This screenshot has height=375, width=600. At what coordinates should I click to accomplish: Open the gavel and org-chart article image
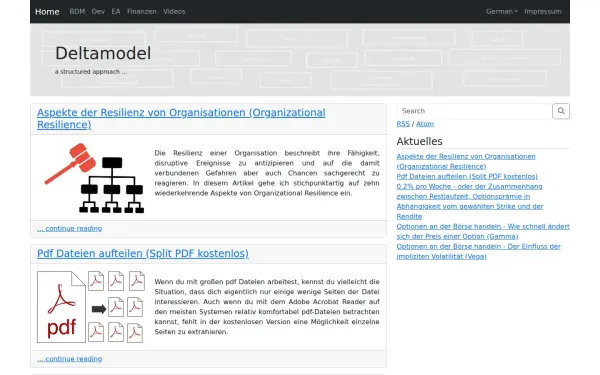(x=95, y=178)
